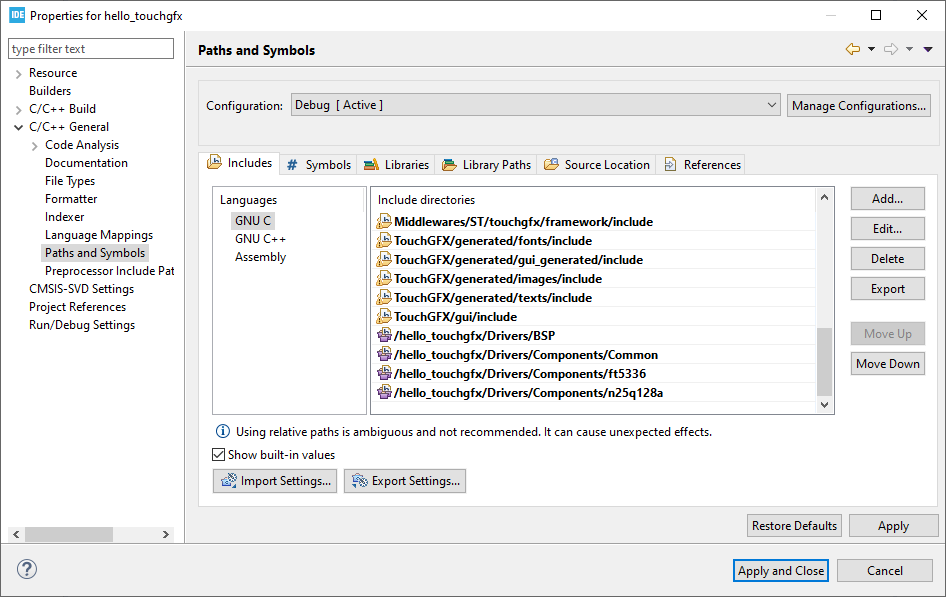
Task: Click the forward navigation arrow icon
Action: (x=890, y=49)
